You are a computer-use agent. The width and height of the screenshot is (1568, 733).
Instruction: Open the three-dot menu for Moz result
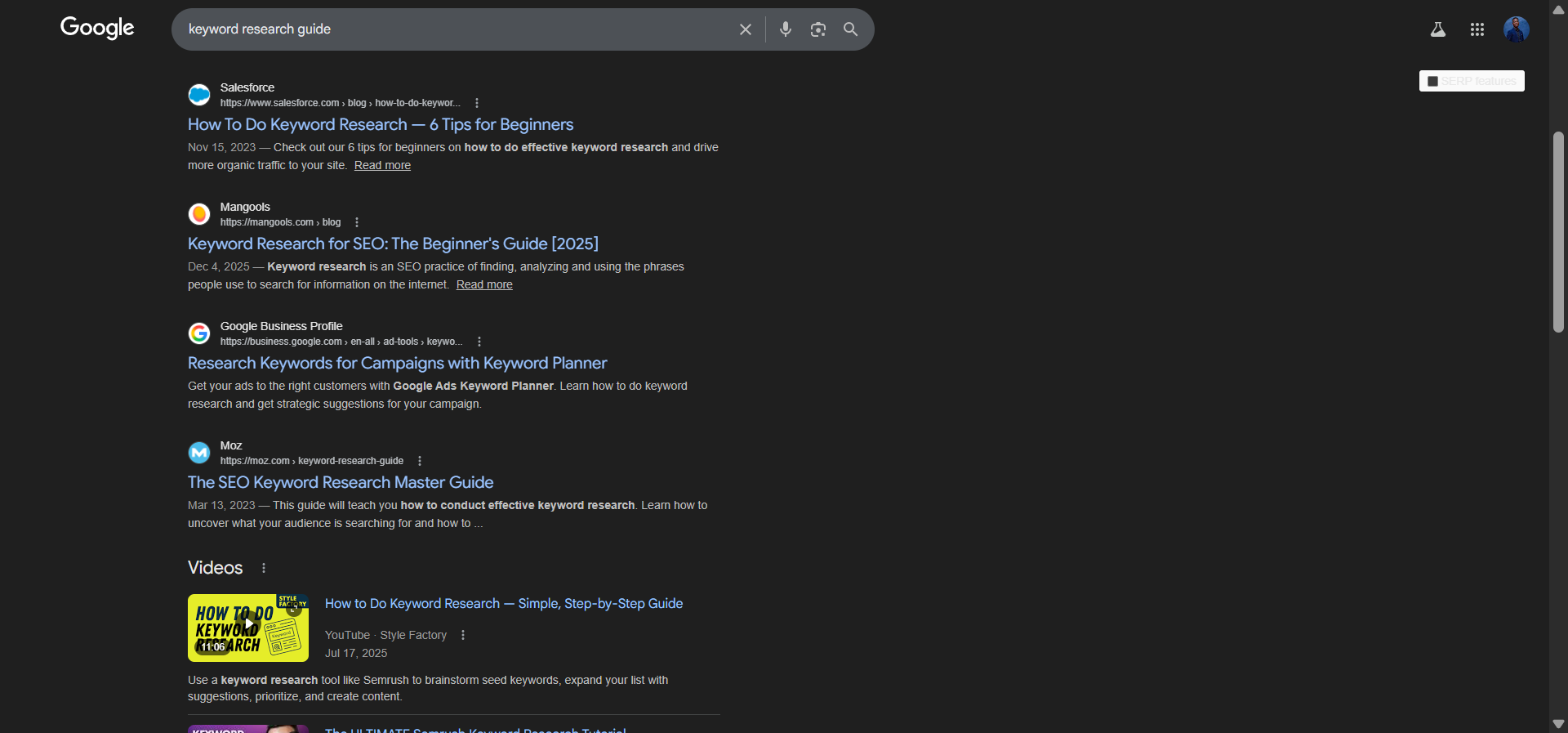click(x=420, y=461)
